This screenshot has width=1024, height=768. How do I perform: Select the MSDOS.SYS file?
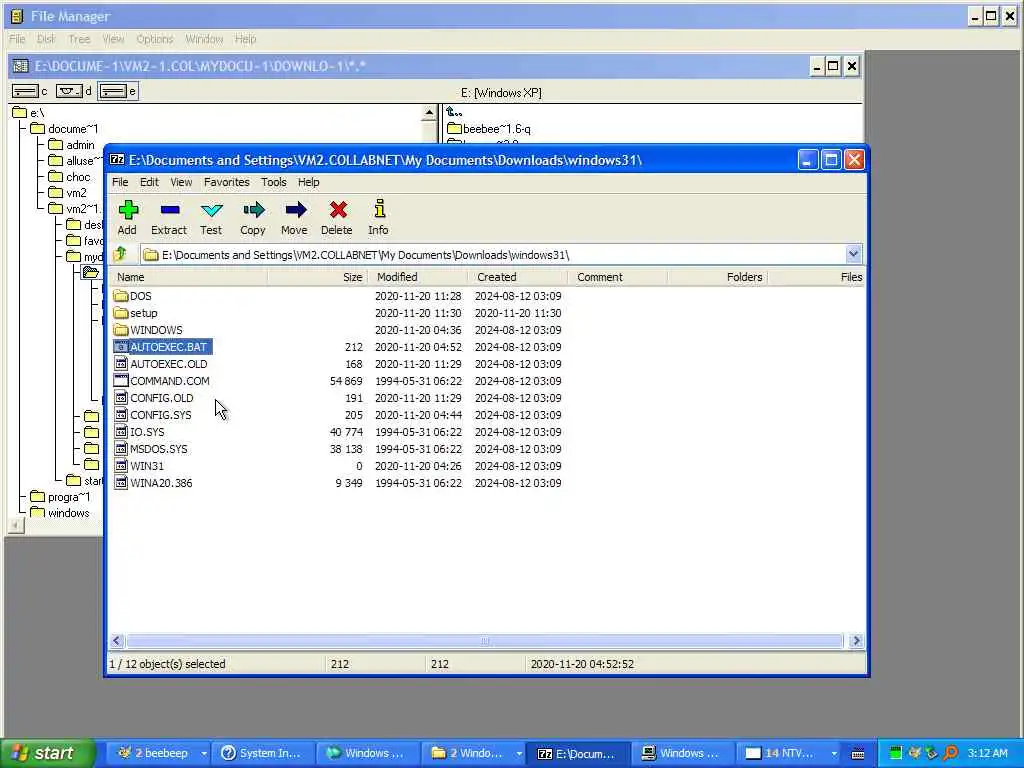151,449
